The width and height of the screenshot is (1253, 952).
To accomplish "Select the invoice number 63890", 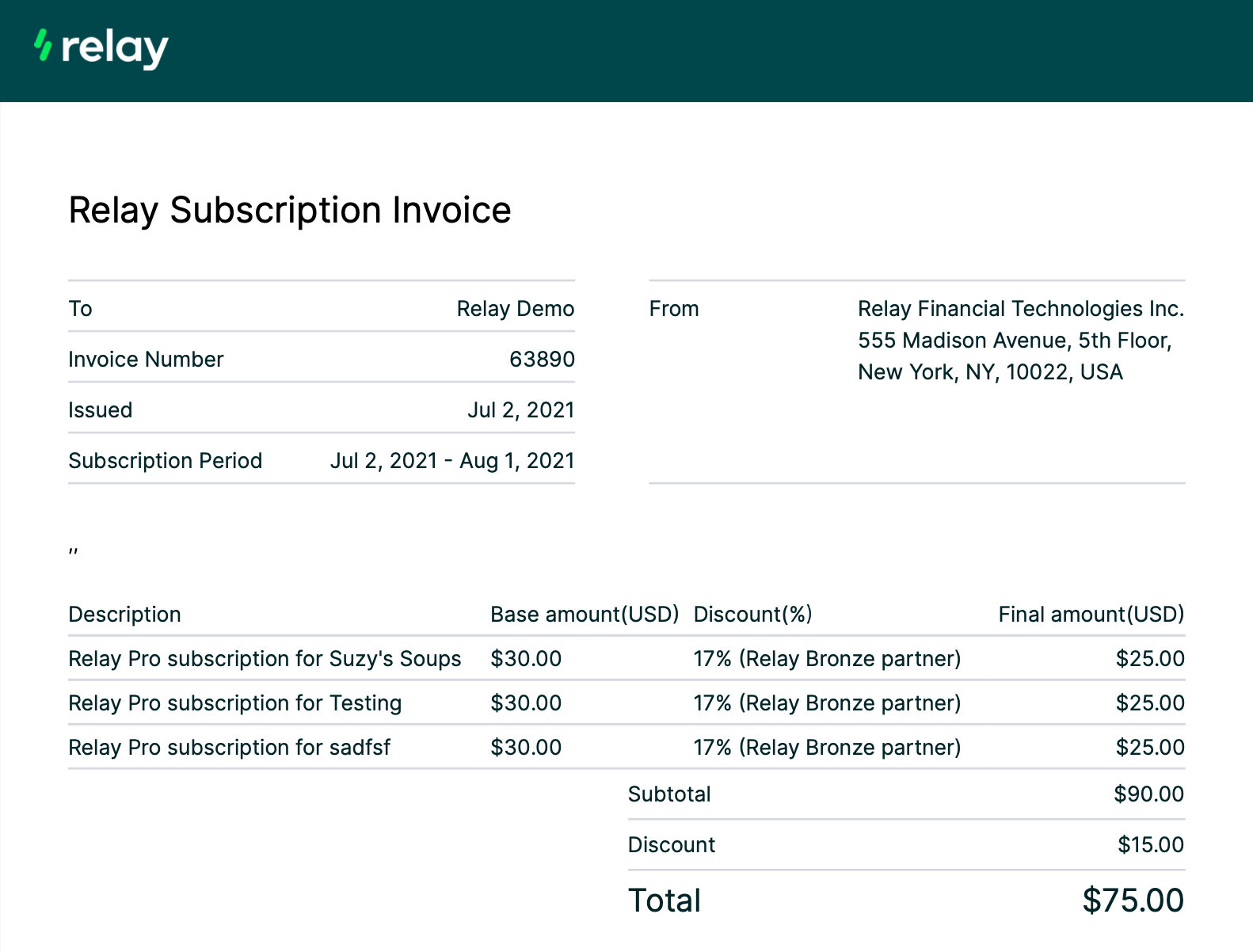I will tap(542, 360).
